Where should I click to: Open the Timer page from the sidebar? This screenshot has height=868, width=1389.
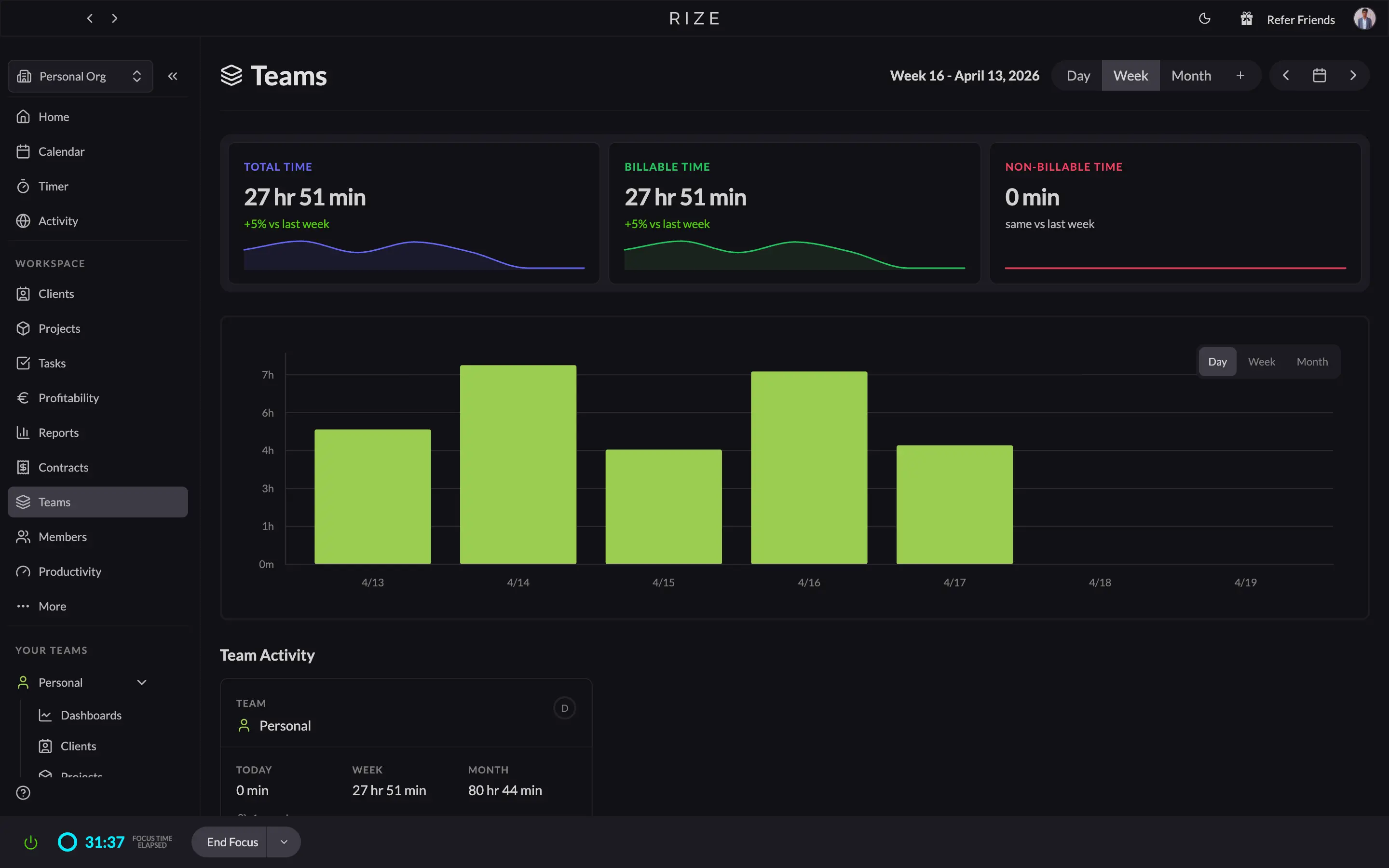pos(53,186)
